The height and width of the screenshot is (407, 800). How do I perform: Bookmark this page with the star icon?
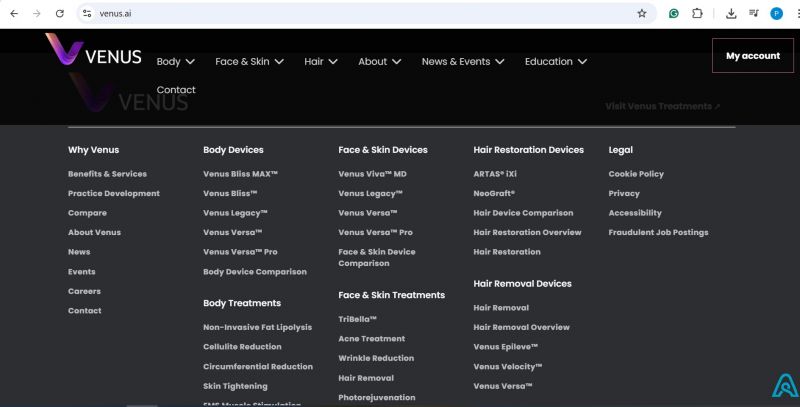tap(642, 14)
